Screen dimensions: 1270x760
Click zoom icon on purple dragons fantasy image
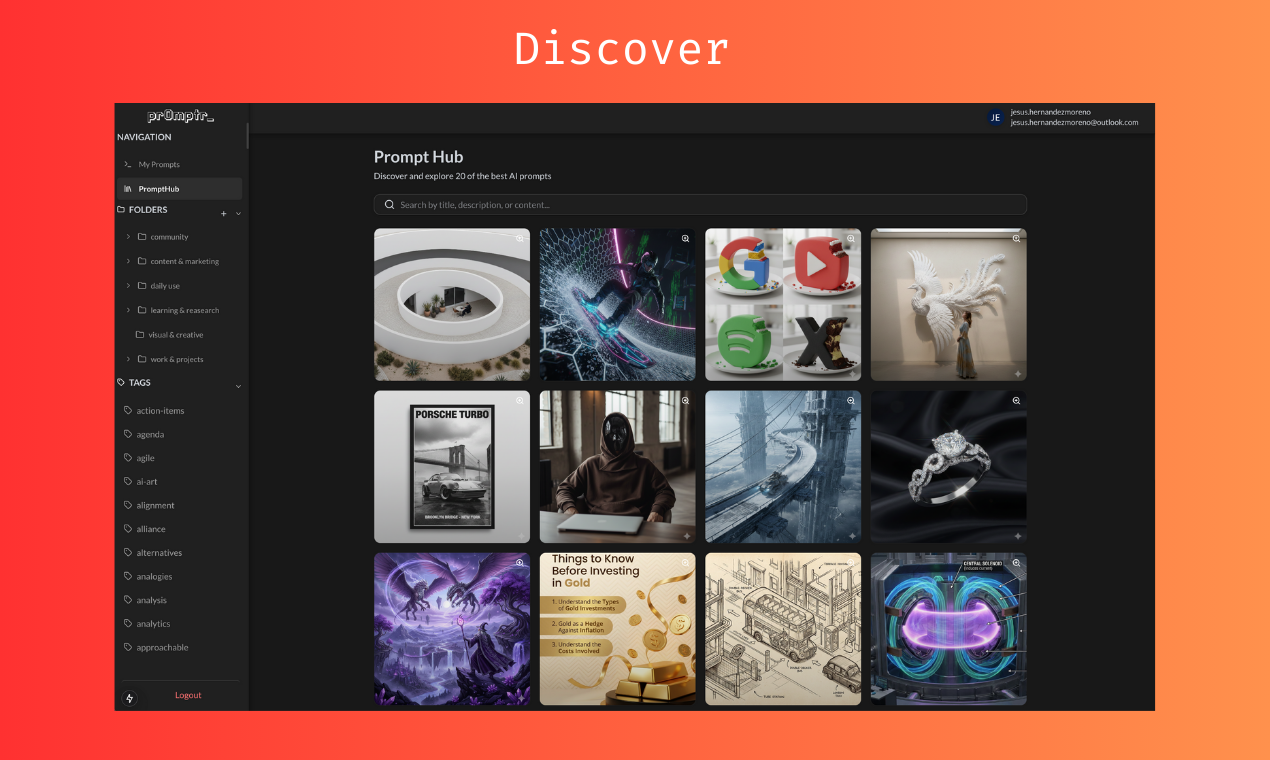(520, 563)
